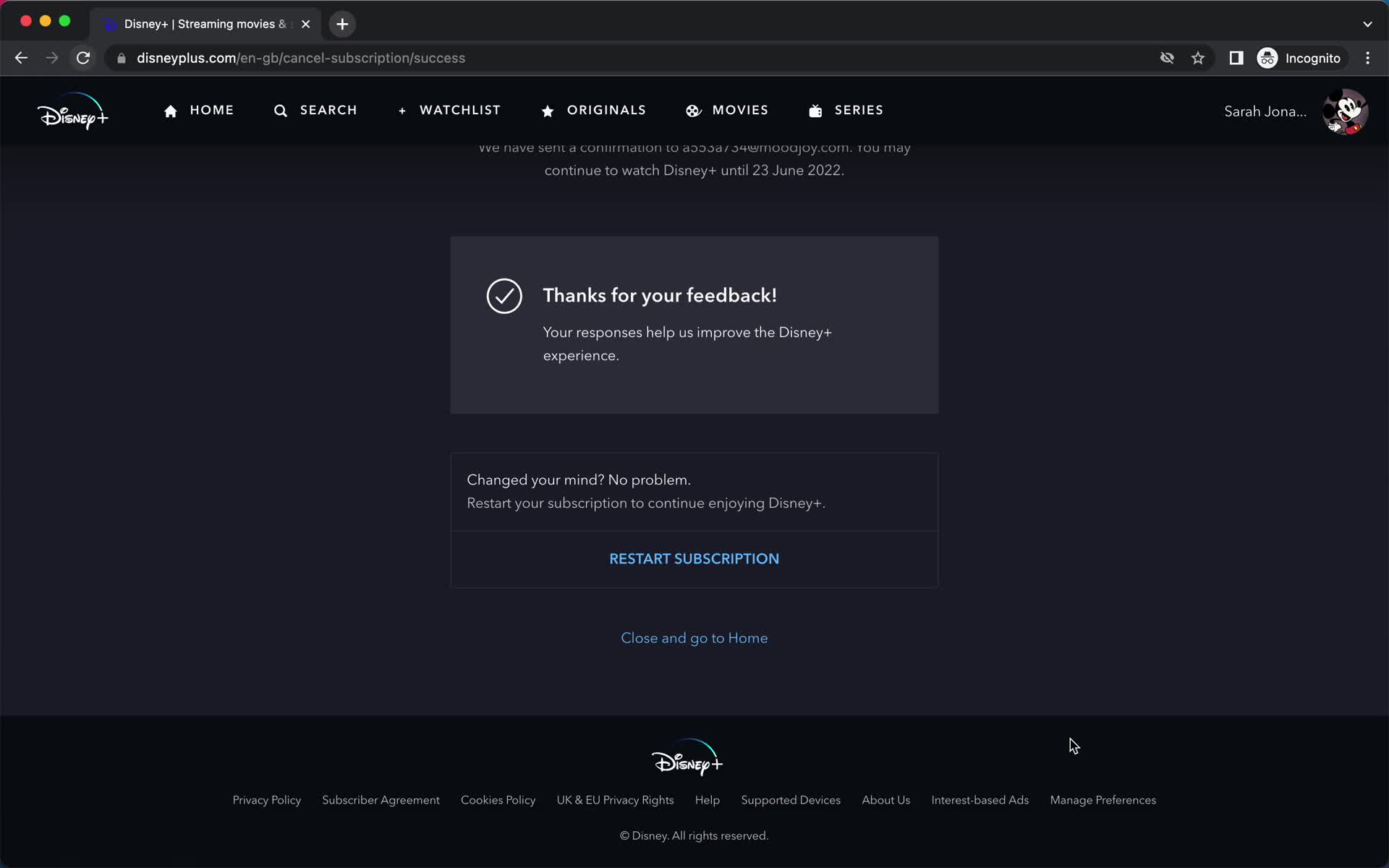This screenshot has height=868, width=1389.
Task: Open the Sarah Jona... profile name
Action: 1265,111
